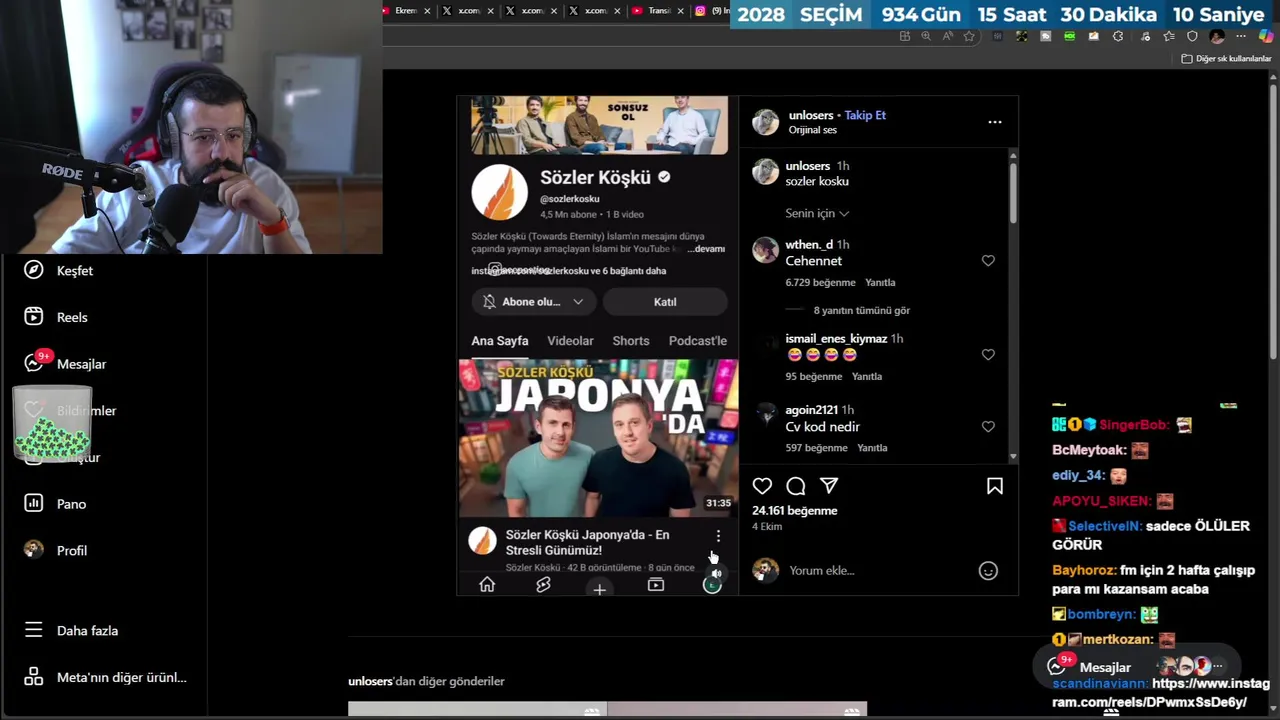The image size is (1280, 720).
Task: Open the unlosers username link in header
Action: (x=811, y=115)
